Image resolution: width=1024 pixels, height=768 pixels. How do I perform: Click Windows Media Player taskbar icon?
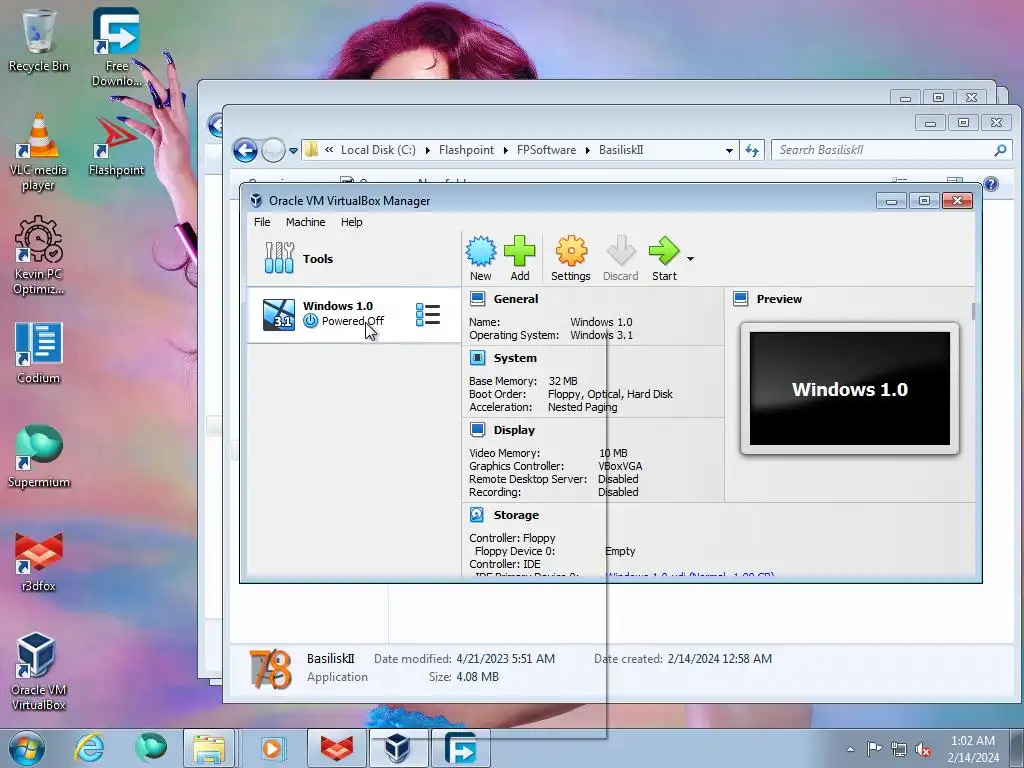click(272, 748)
